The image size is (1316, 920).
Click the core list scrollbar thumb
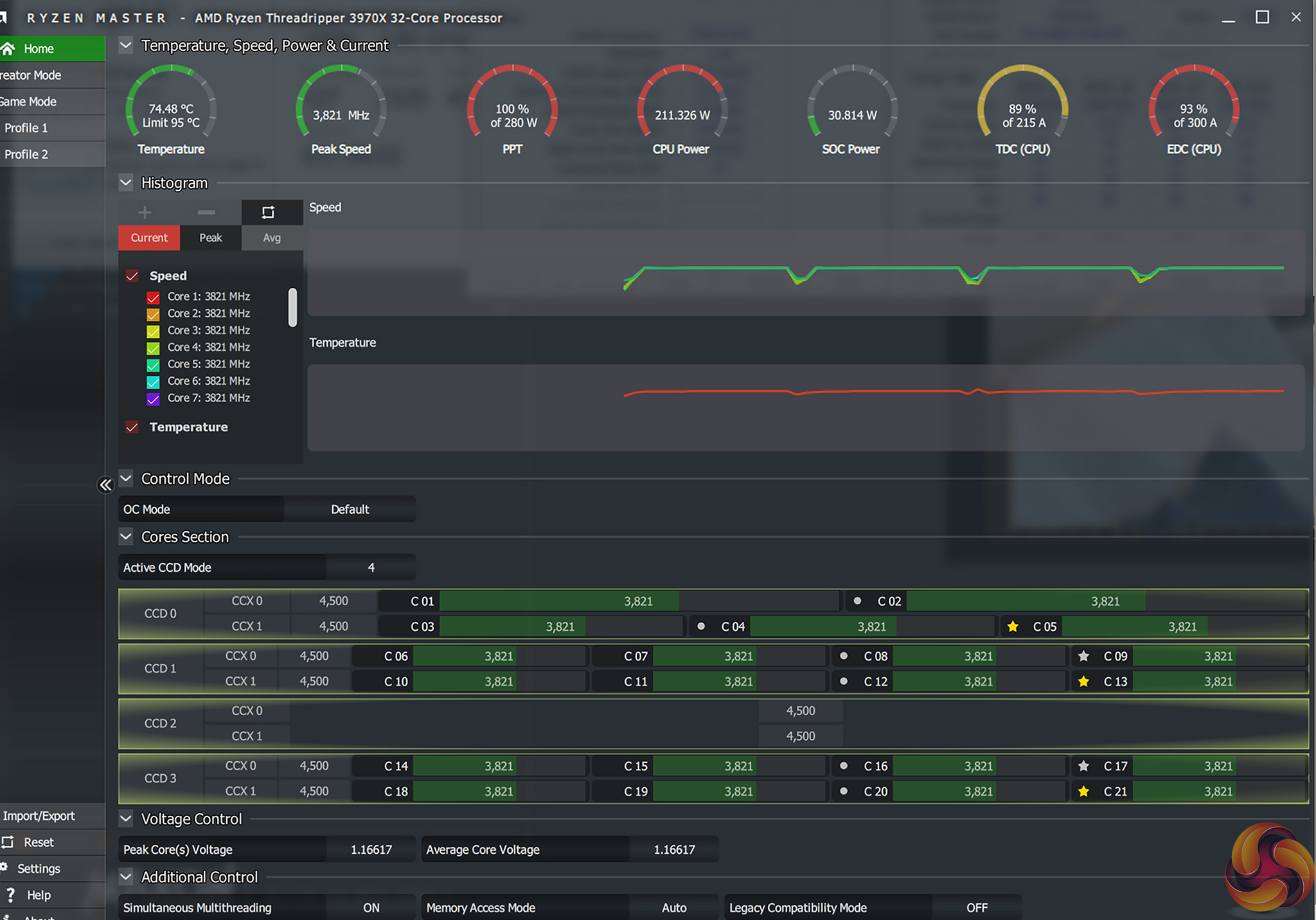click(292, 307)
